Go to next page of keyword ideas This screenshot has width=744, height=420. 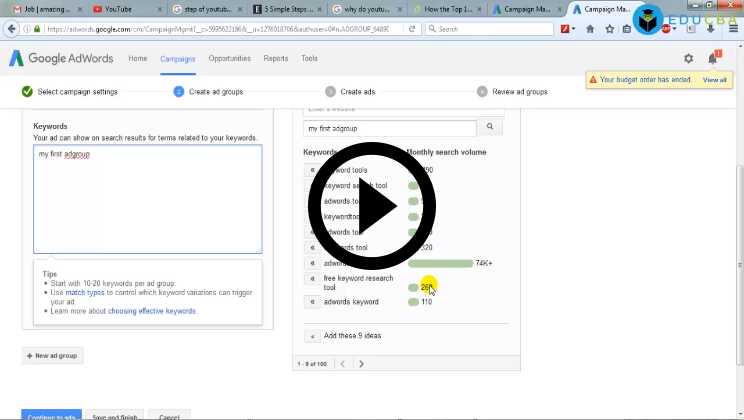point(360,364)
